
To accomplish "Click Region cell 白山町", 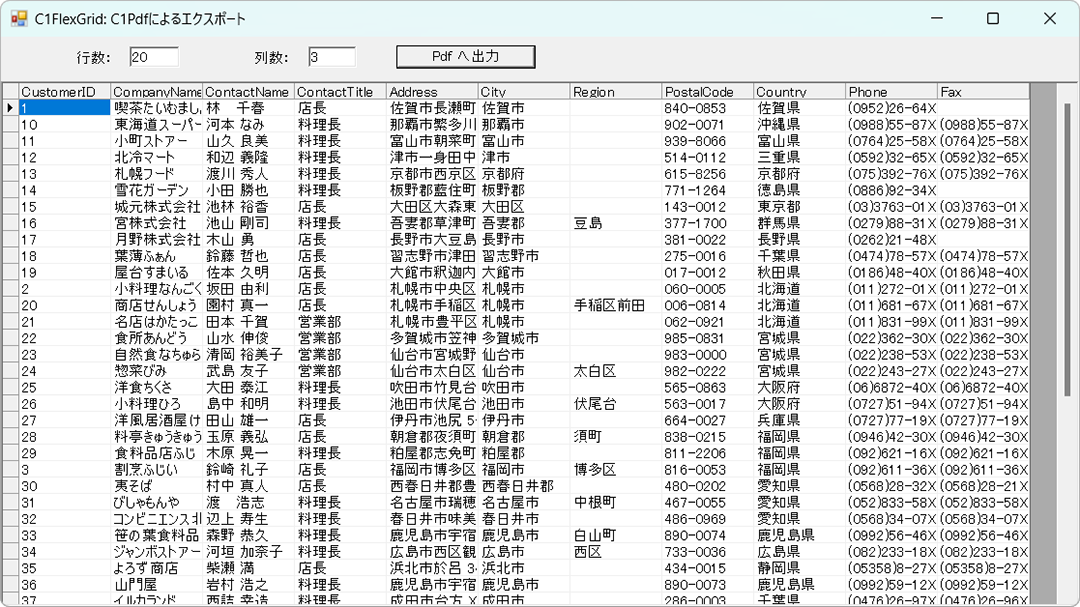I will click(616, 535).
